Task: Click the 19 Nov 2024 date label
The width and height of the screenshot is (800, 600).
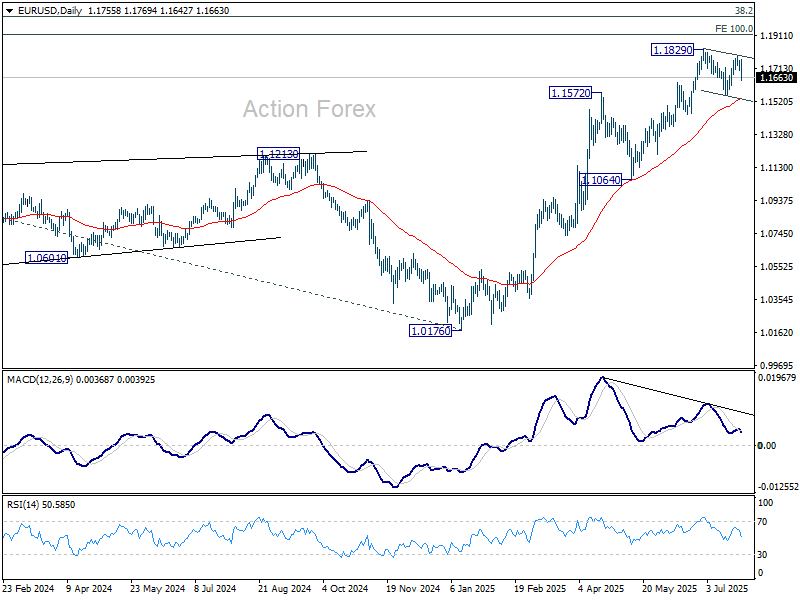Action: (x=413, y=588)
